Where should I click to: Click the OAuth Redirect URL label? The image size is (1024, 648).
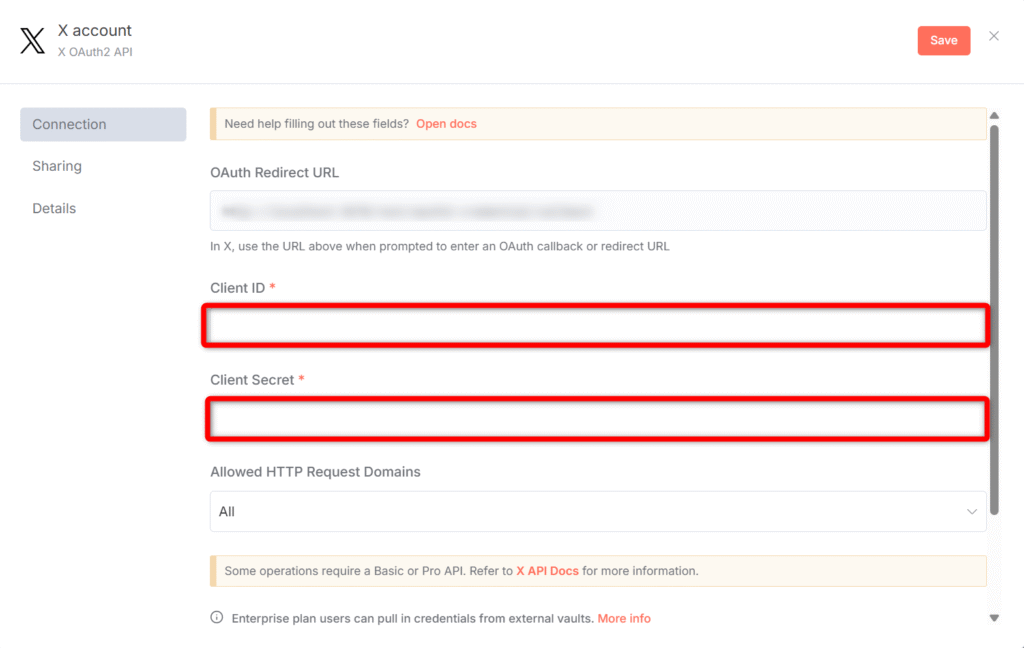click(274, 172)
